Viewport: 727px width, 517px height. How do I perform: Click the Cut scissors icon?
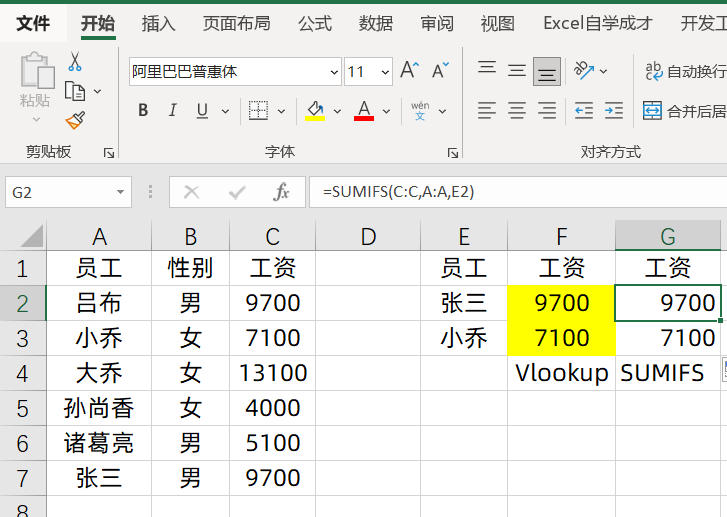[75, 61]
